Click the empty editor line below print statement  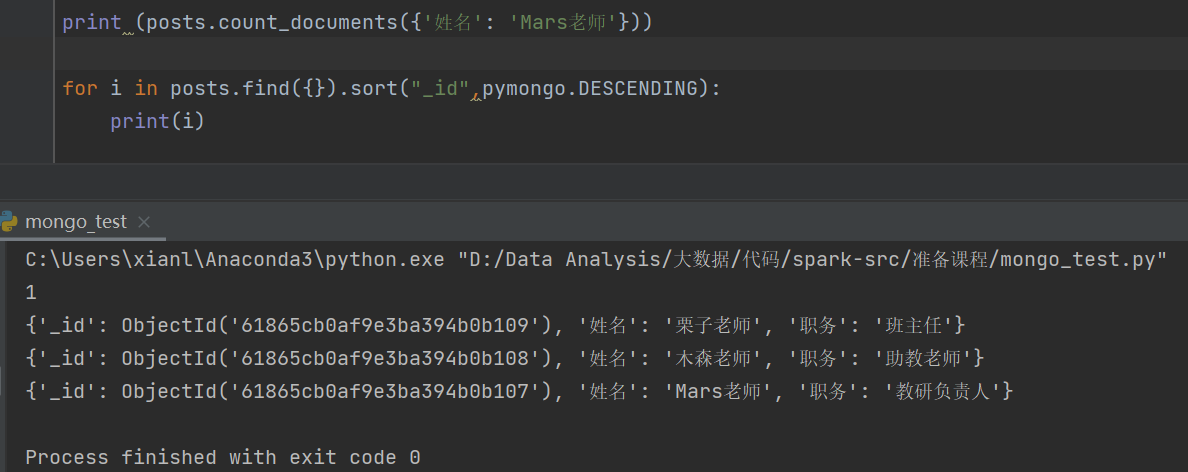(621, 55)
